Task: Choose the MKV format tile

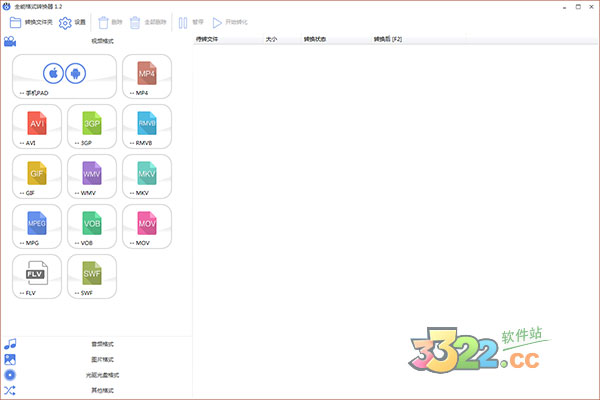Action: pos(147,176)
